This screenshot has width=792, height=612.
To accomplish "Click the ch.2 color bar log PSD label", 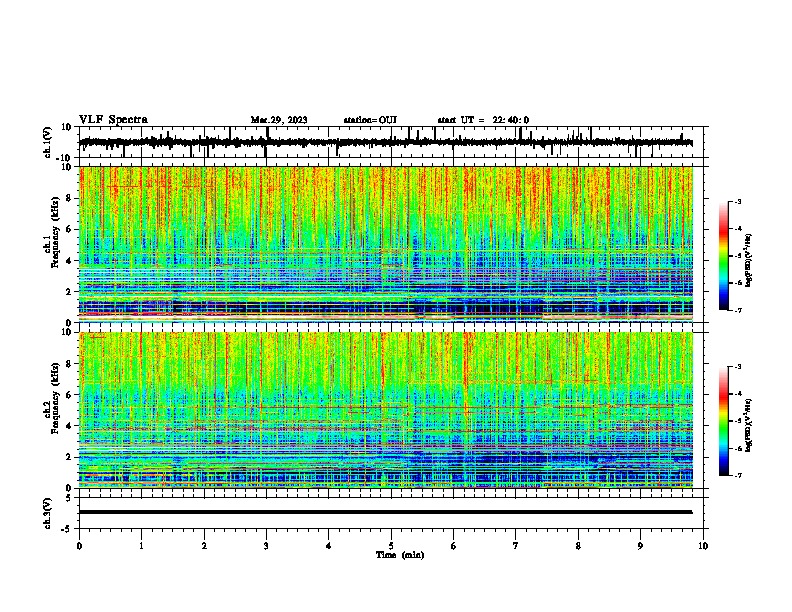I will 748,424.
